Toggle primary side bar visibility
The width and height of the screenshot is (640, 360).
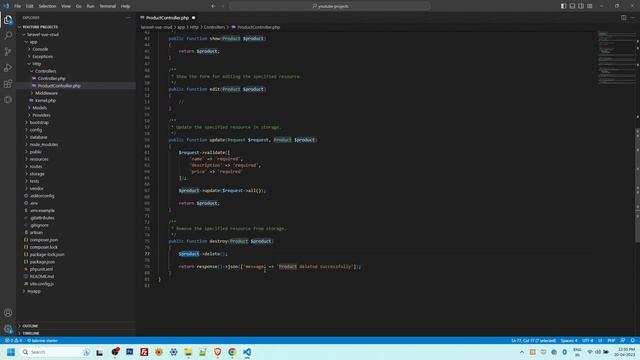pyautogui.click(x=564, y=6)
